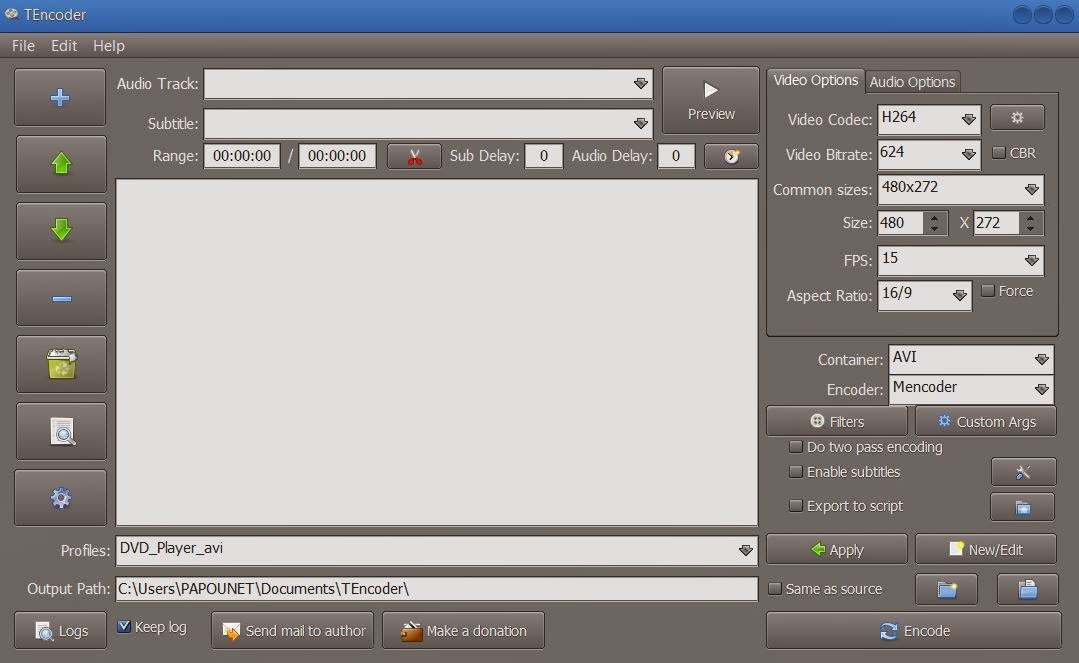Image resolution: width=1079 pixels, height=663 pixels.
Task: Click the Range start time field
Action: [242, 156]
